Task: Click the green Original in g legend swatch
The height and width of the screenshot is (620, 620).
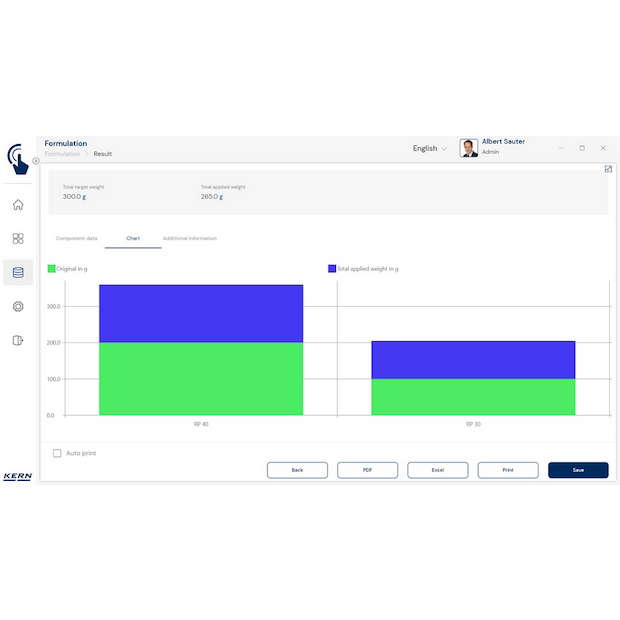Action: 52,269
